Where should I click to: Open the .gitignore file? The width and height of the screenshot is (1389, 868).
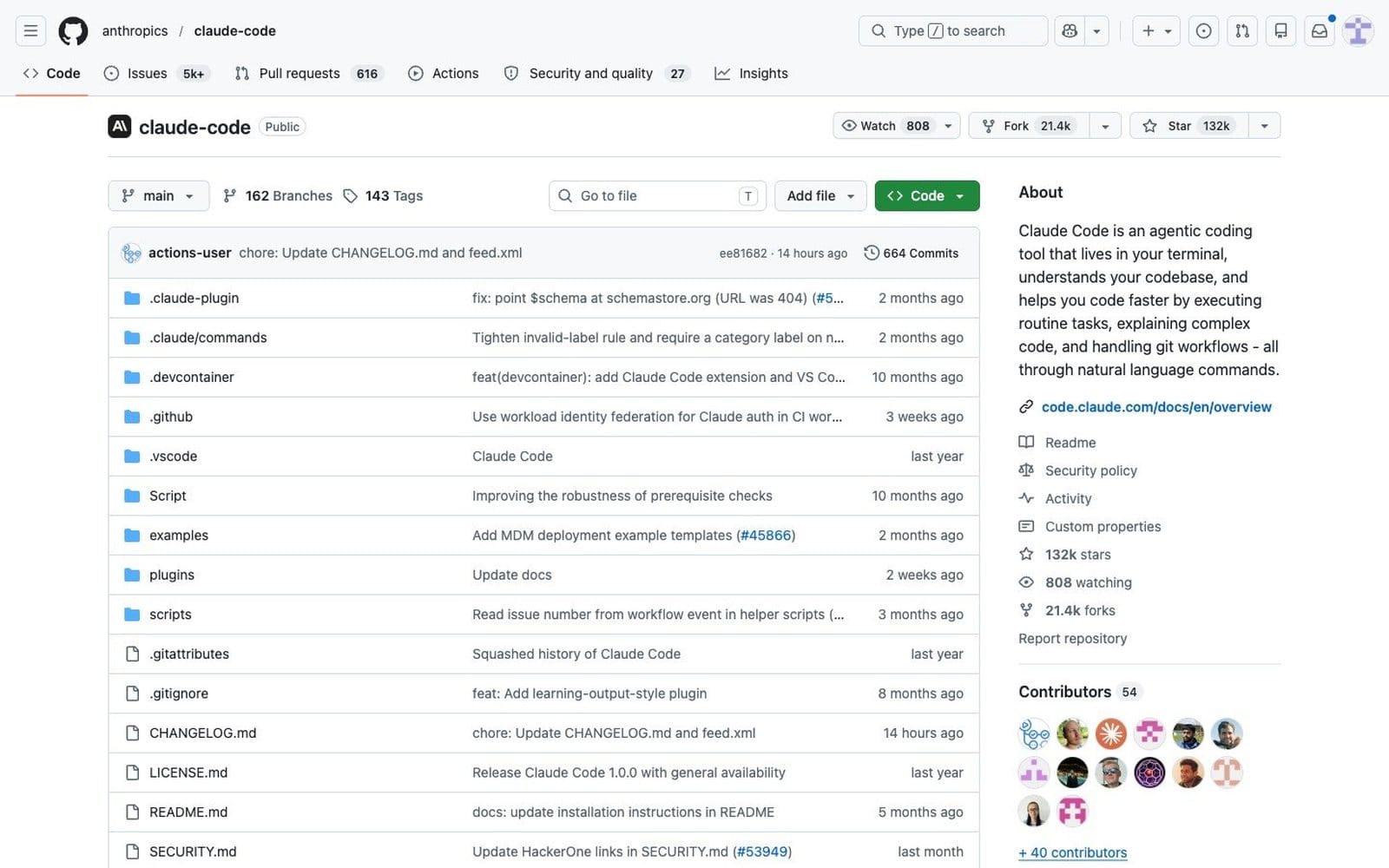(179, 694)
